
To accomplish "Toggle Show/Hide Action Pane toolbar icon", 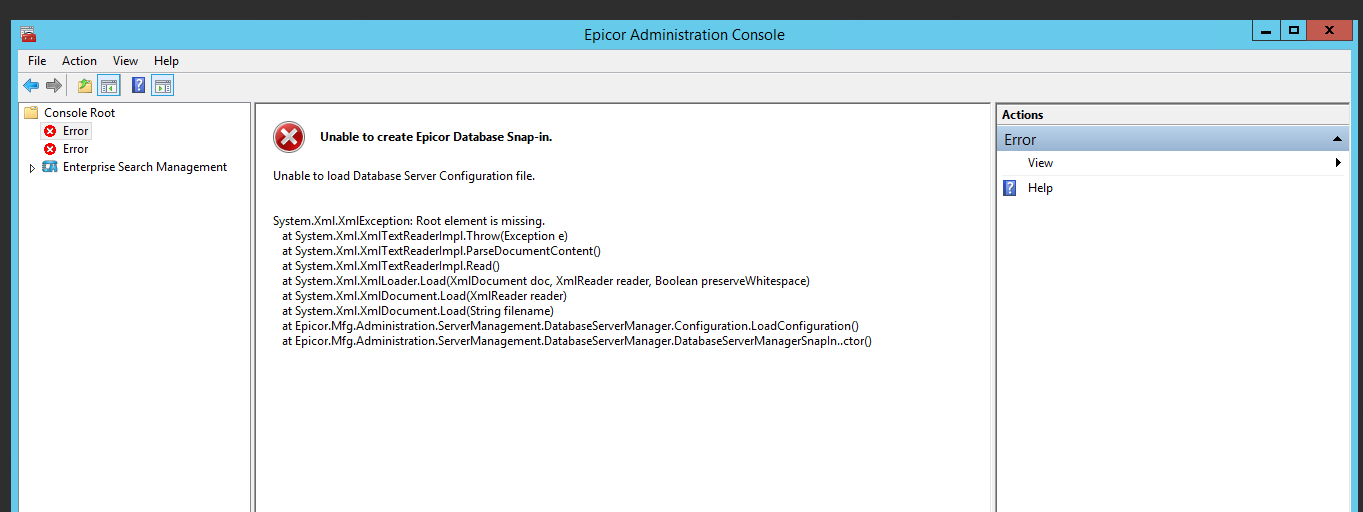I will [x=163, y=86].
